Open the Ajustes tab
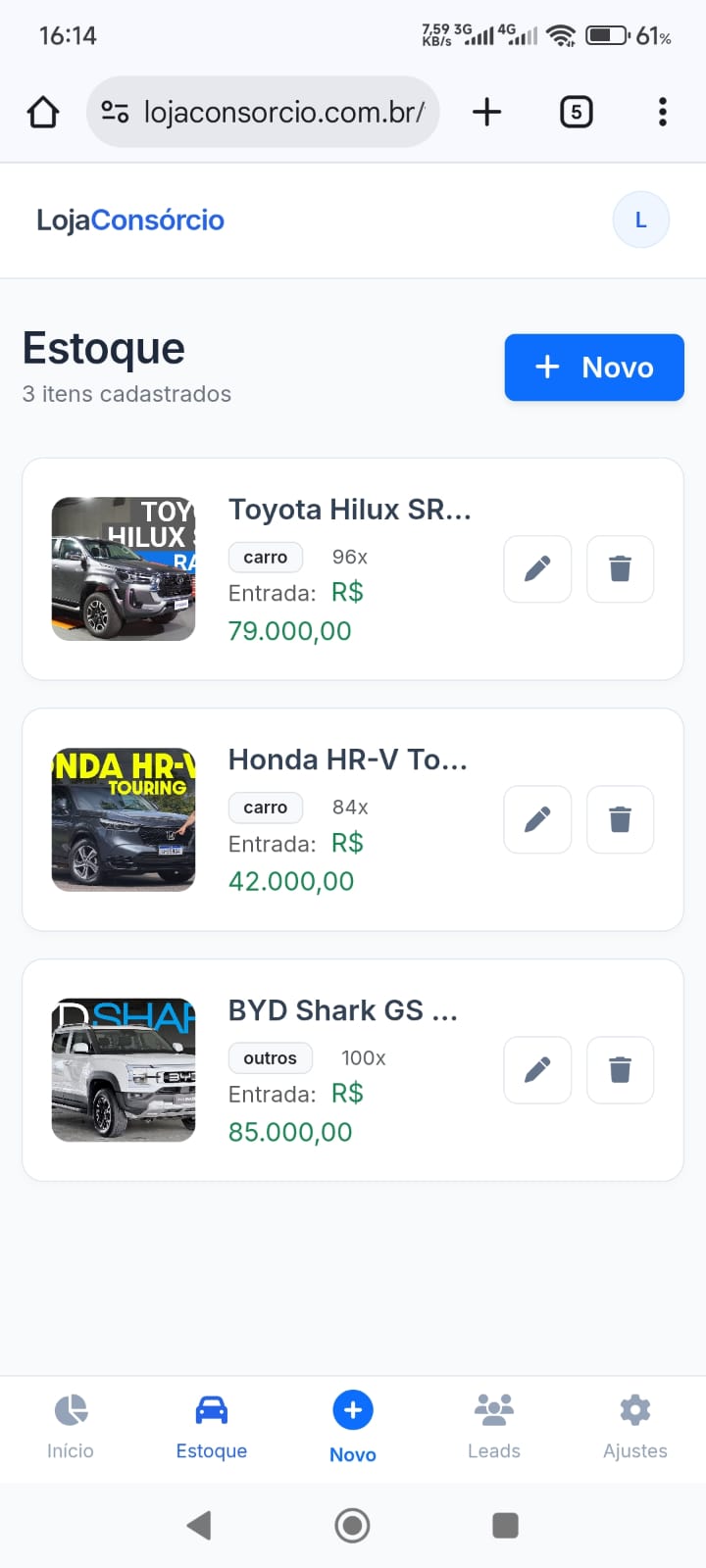This screenshot has width=706, height=1568. click(635, 1427)
